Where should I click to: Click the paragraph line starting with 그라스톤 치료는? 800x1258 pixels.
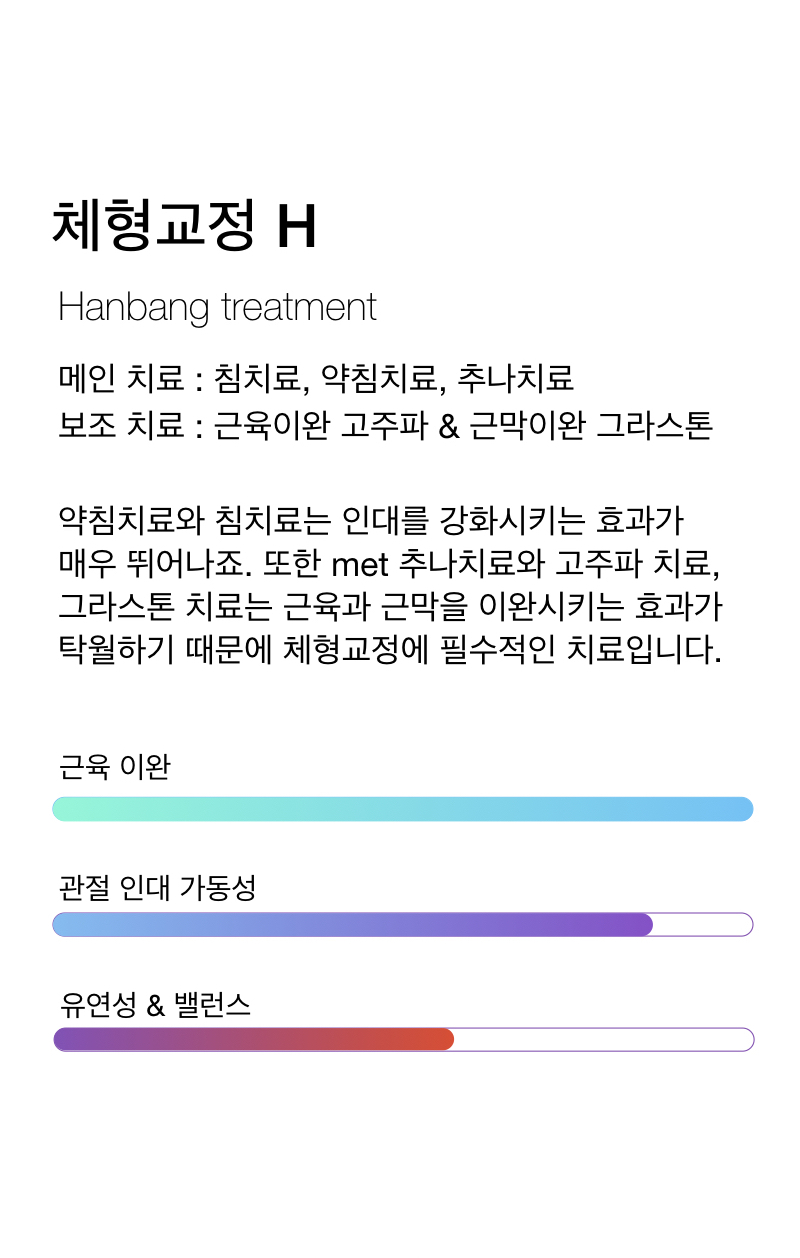point(390,606)
